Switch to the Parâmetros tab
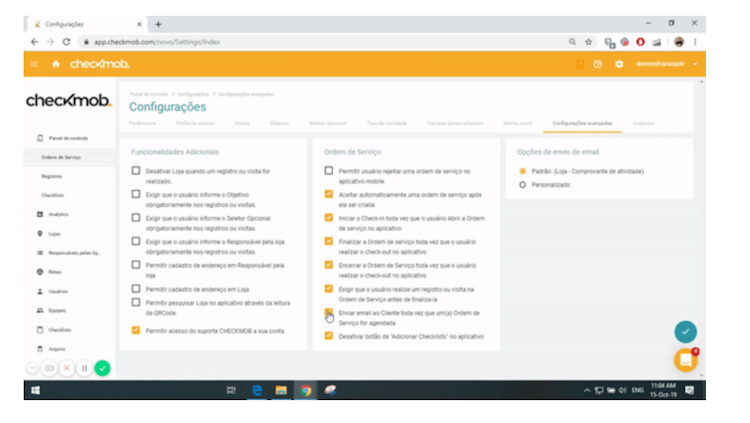 click(143, 123)
